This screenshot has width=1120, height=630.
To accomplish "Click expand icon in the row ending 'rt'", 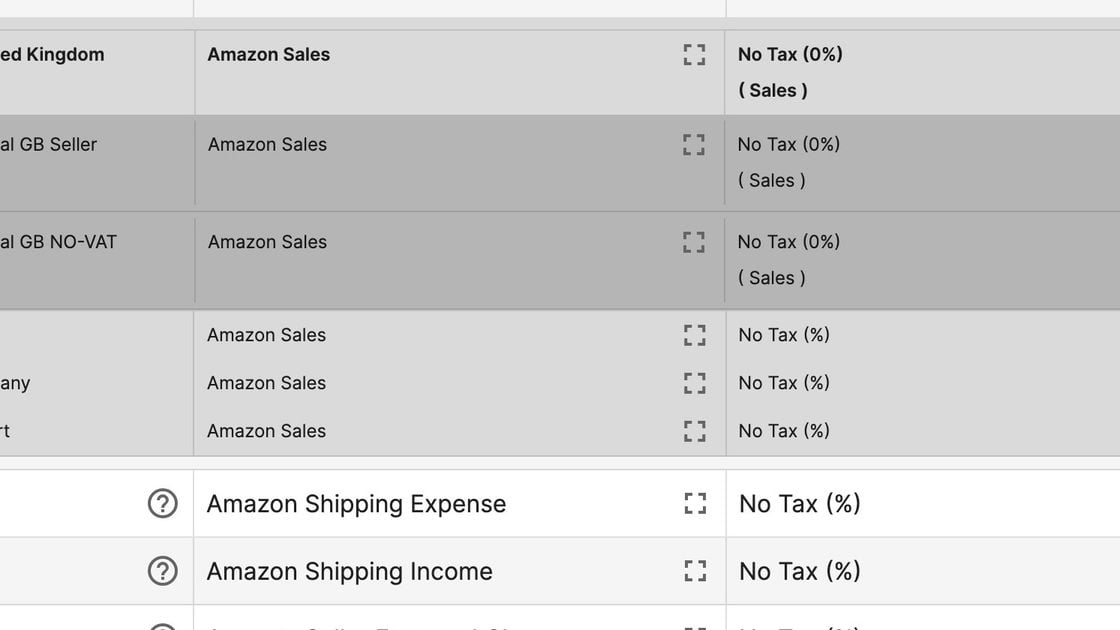I will coord(694,431).
